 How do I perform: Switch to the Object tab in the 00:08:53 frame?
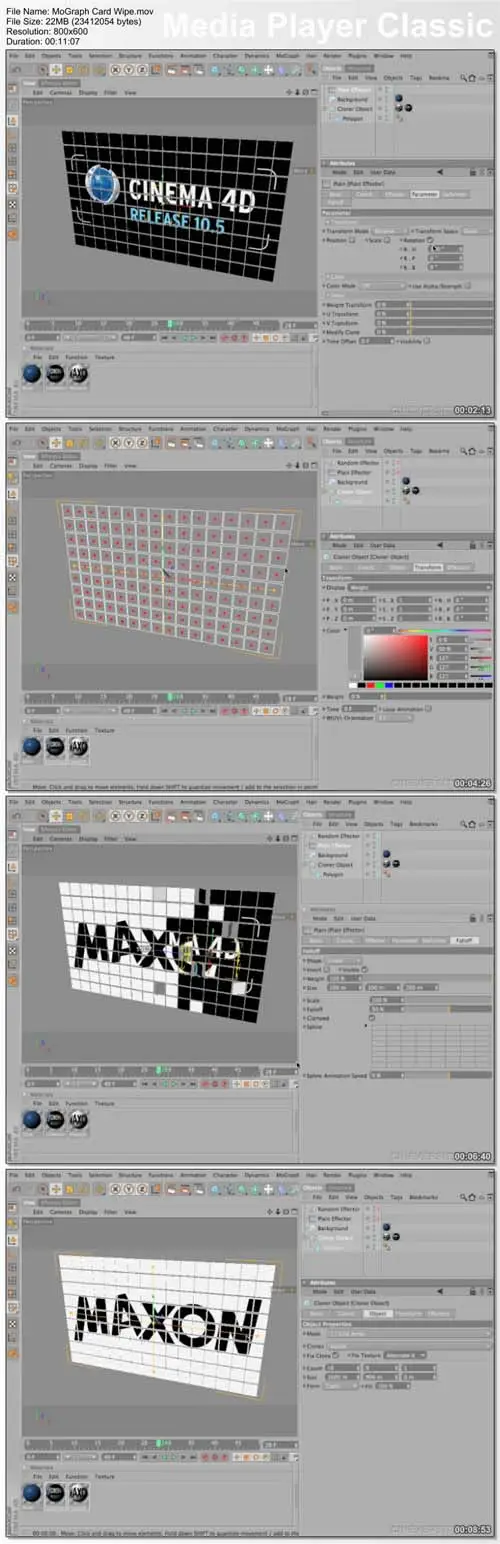[377, 1313]
